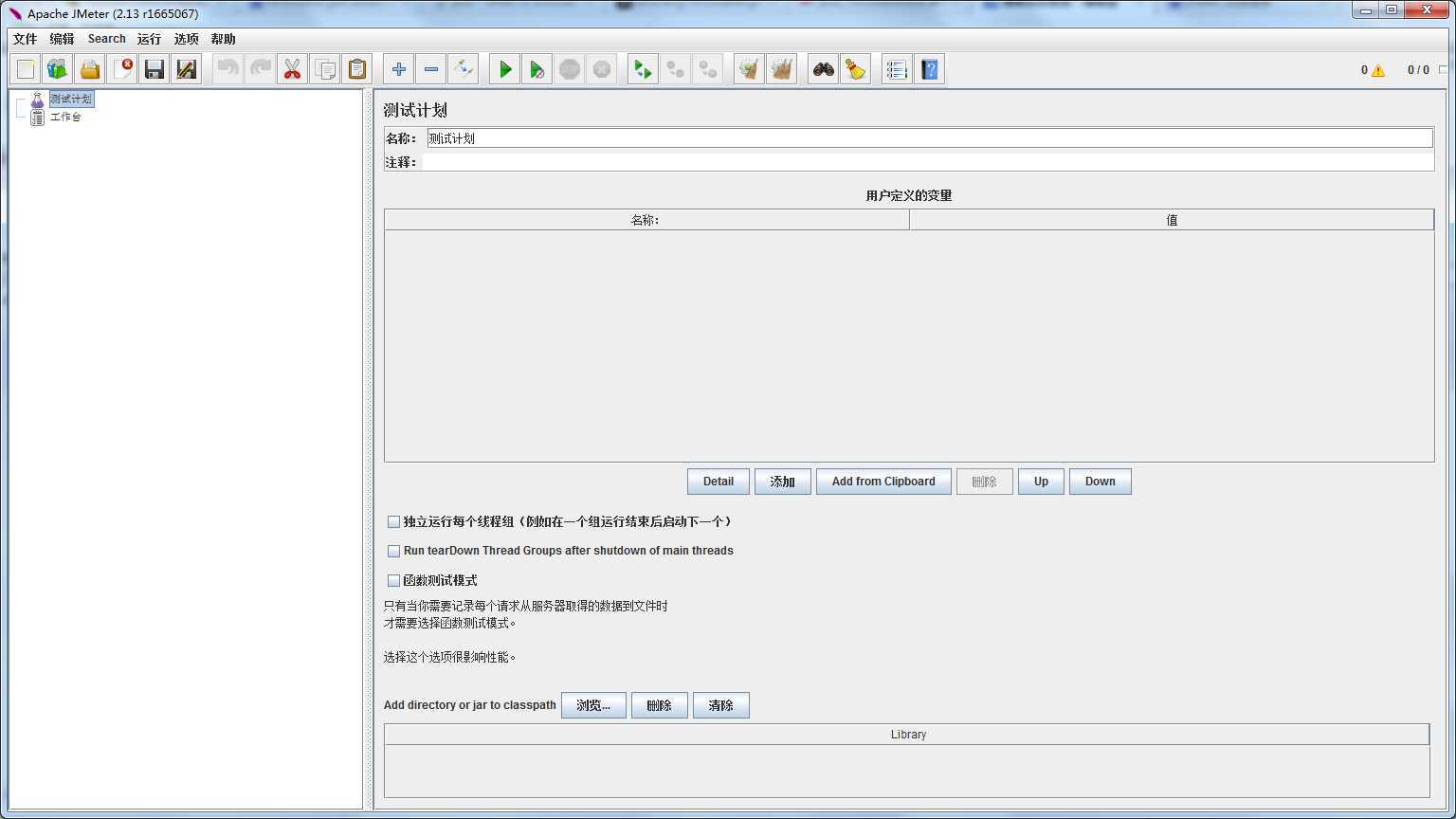Image resolution: width=1456 pixels, height=819 pixels.
Task: Click the 浏览... classpath button
Action: tap(593, 705)
